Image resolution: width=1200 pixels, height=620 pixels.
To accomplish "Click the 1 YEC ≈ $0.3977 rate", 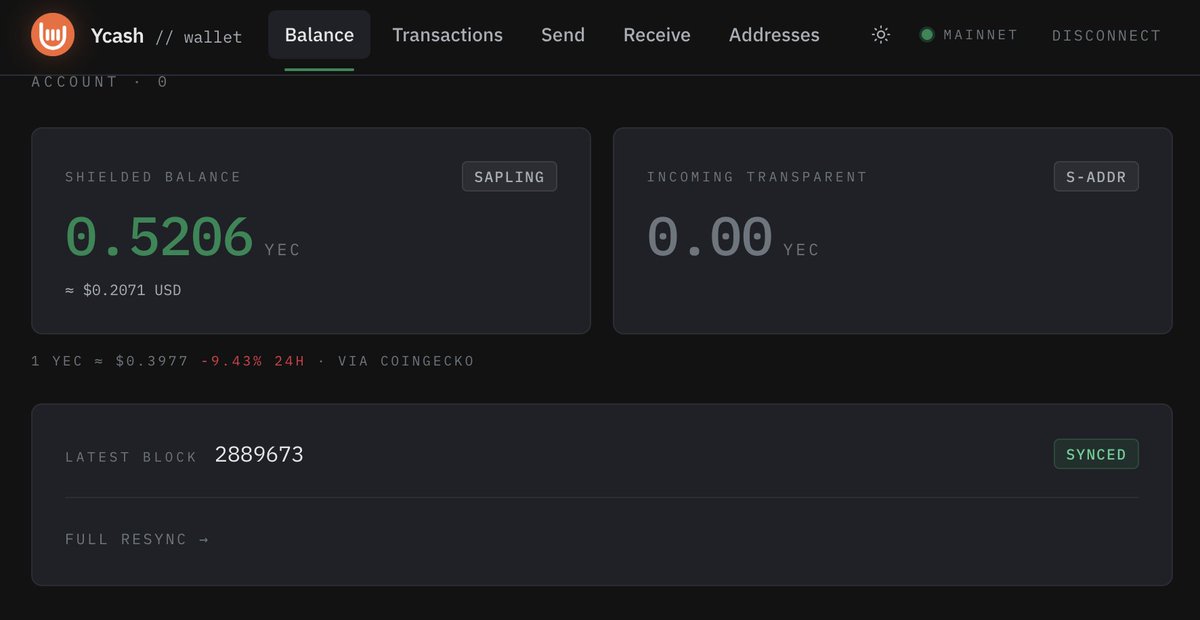I will pos(110,360).
